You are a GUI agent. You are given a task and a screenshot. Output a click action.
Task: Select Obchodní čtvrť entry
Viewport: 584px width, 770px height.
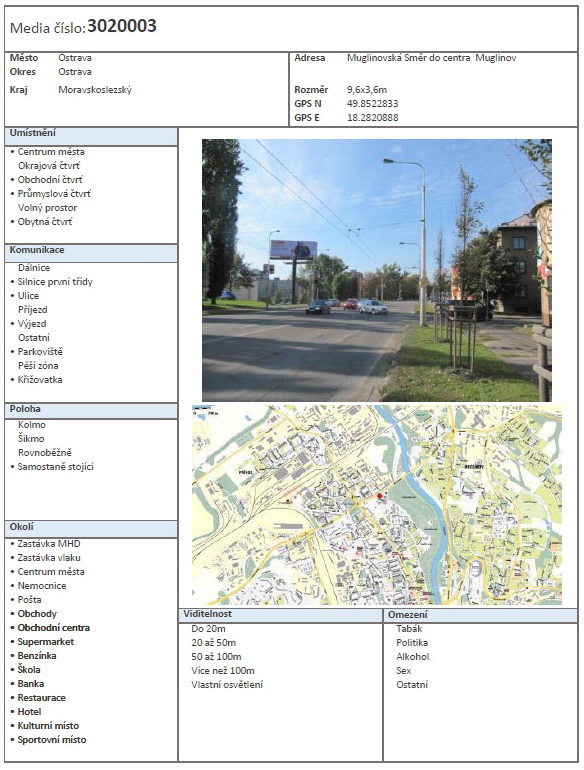point(50,180)
